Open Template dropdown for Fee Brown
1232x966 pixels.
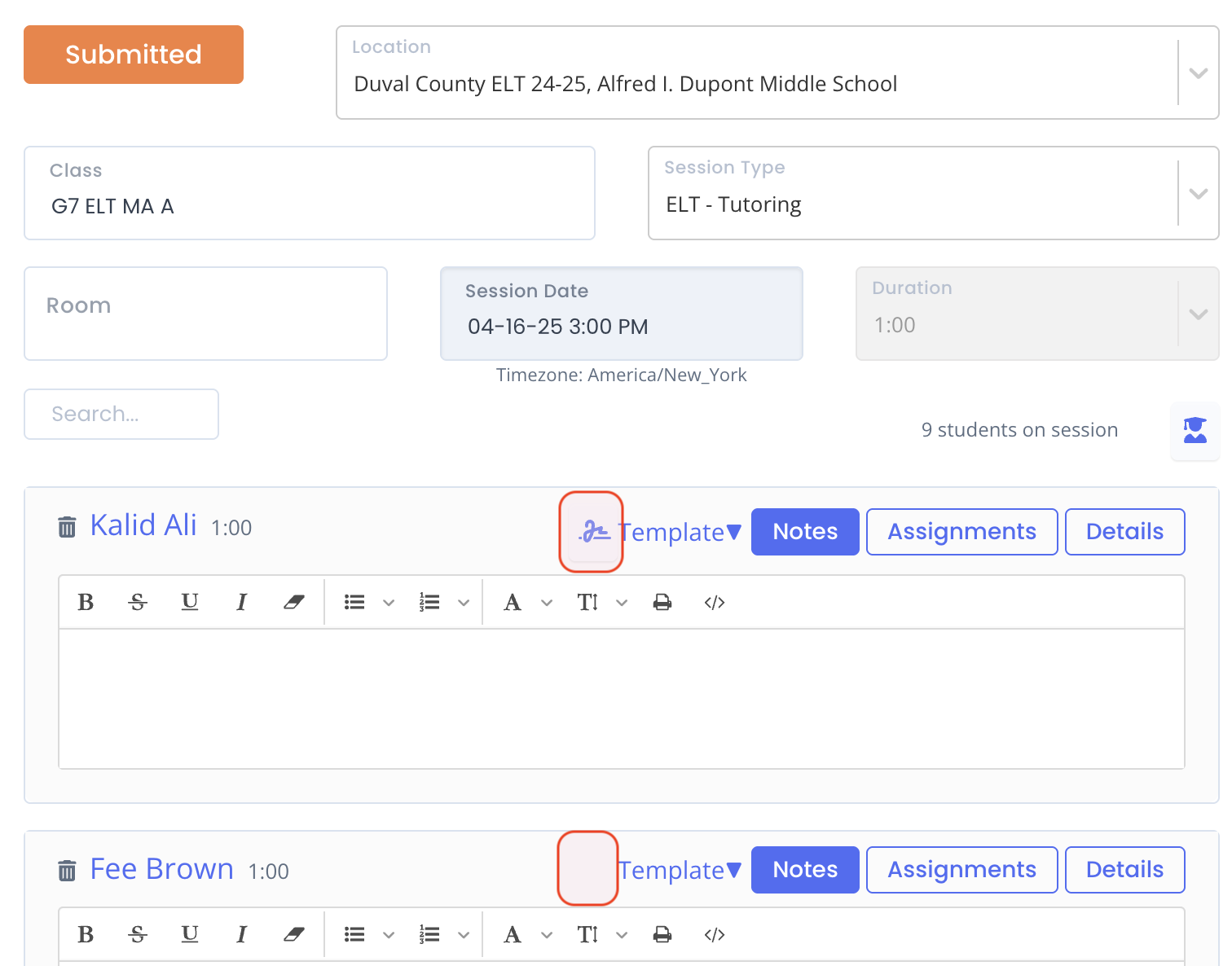[x=680, y=870]
